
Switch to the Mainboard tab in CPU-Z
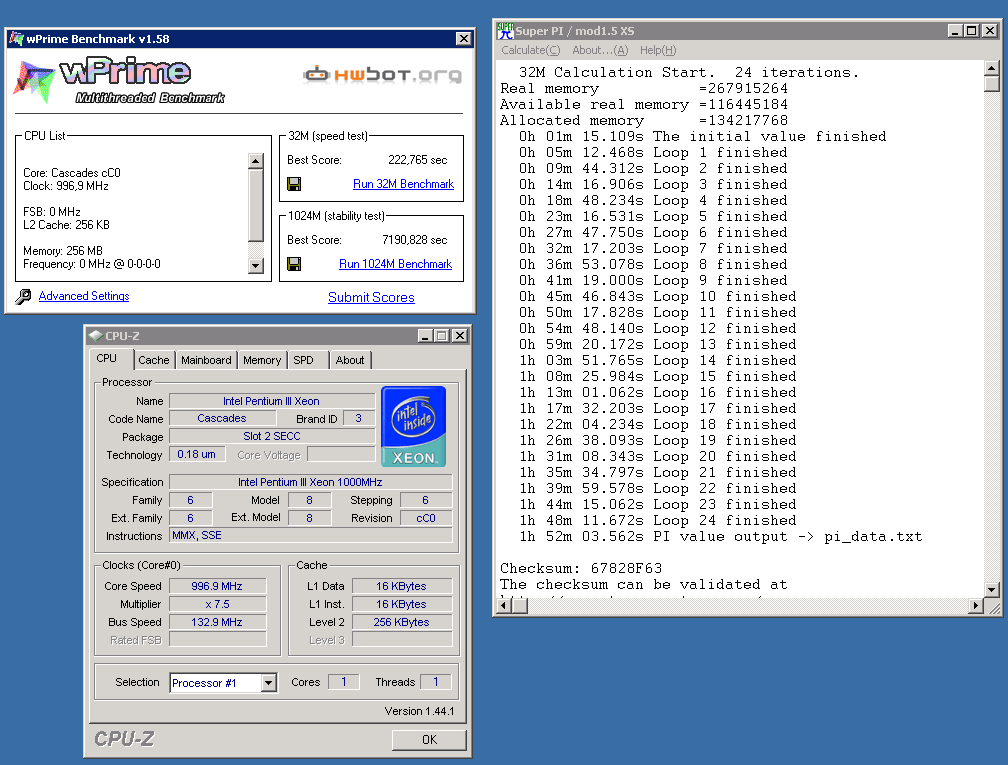[x=206, y=360]
